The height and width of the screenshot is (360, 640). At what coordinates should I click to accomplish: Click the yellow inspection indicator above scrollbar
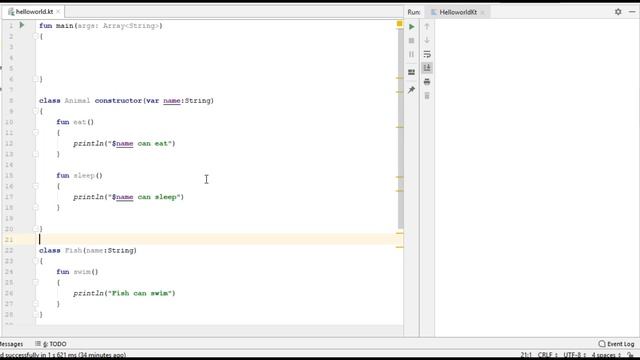399,24
